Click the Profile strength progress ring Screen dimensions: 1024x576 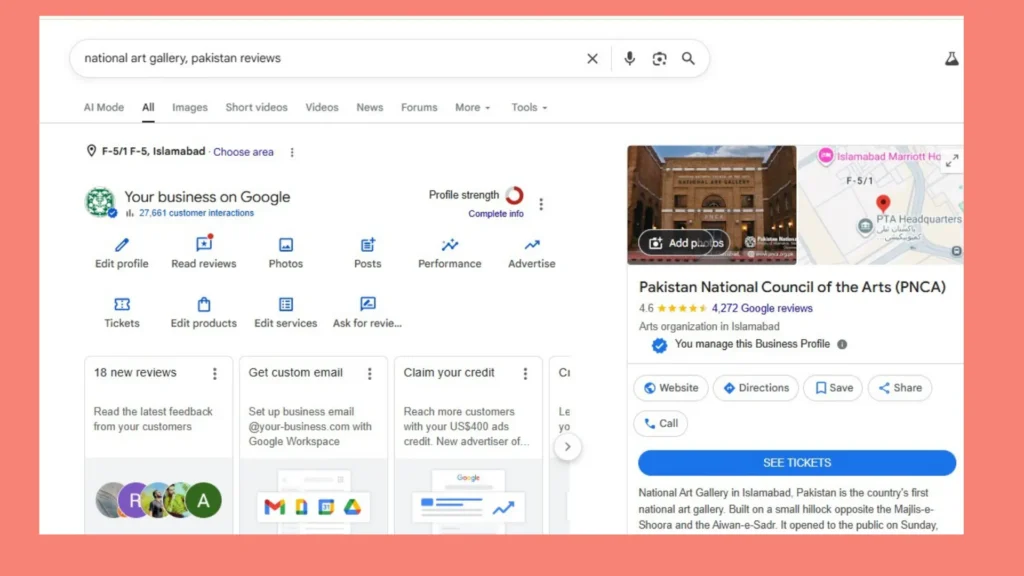(515, 195)
